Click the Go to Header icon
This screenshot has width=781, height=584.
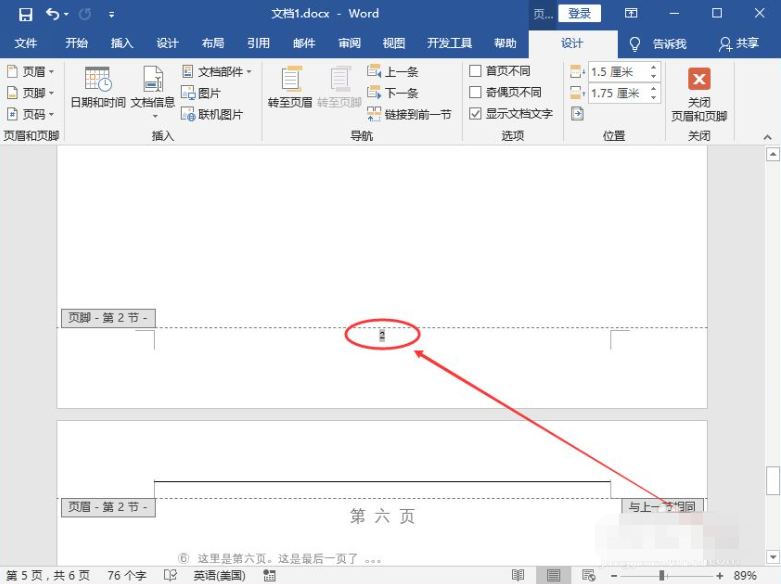pyautogui.click(x=290, y=81)
